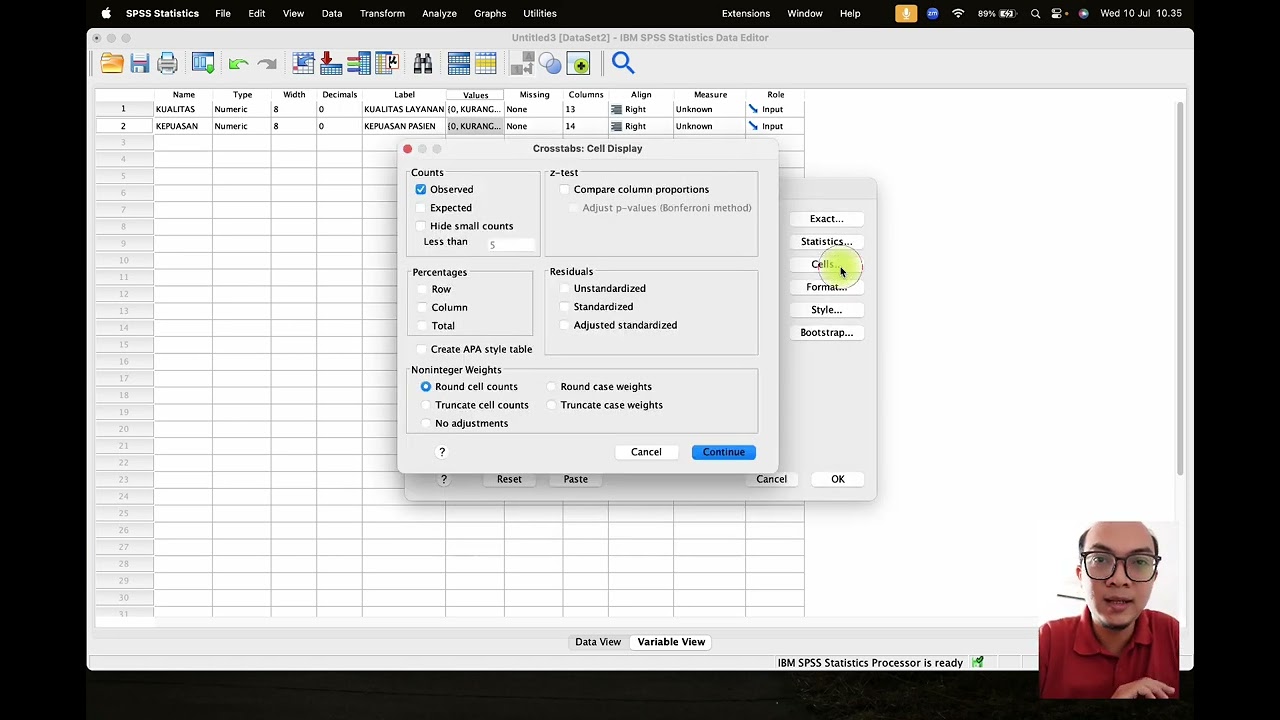
Task: Toggle the Value Labels toolbar icon
Action: [x=522, y=64]
